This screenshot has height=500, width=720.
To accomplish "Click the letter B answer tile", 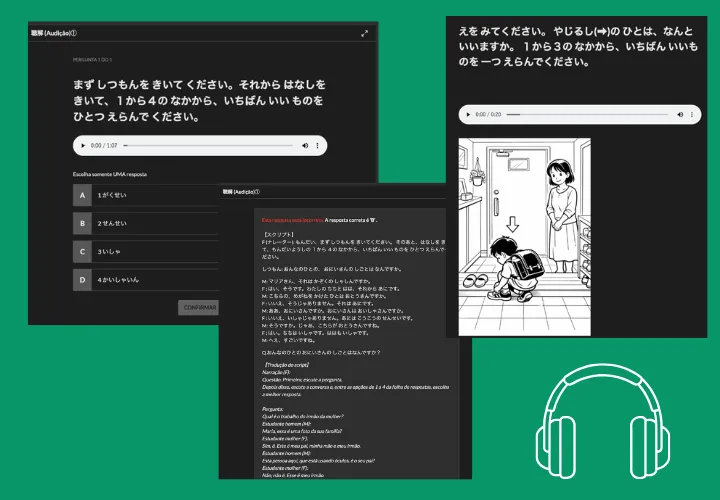I will pyautogui.click(x=82, y=224).
